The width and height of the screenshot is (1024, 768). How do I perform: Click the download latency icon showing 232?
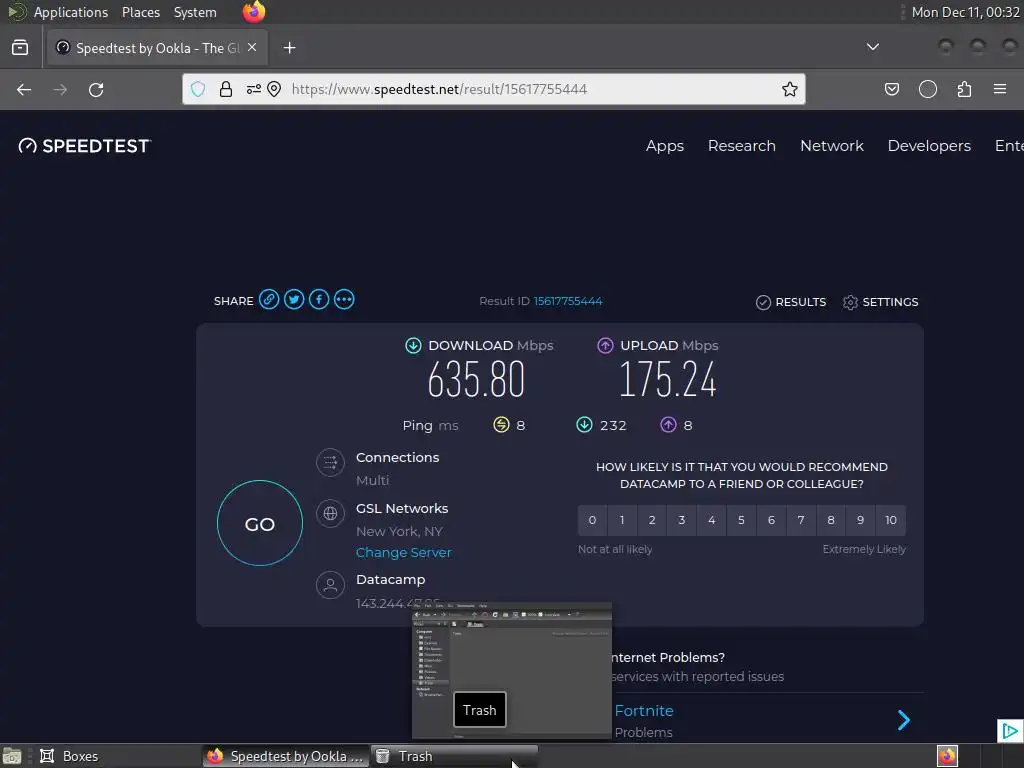(x=584, y=425)
